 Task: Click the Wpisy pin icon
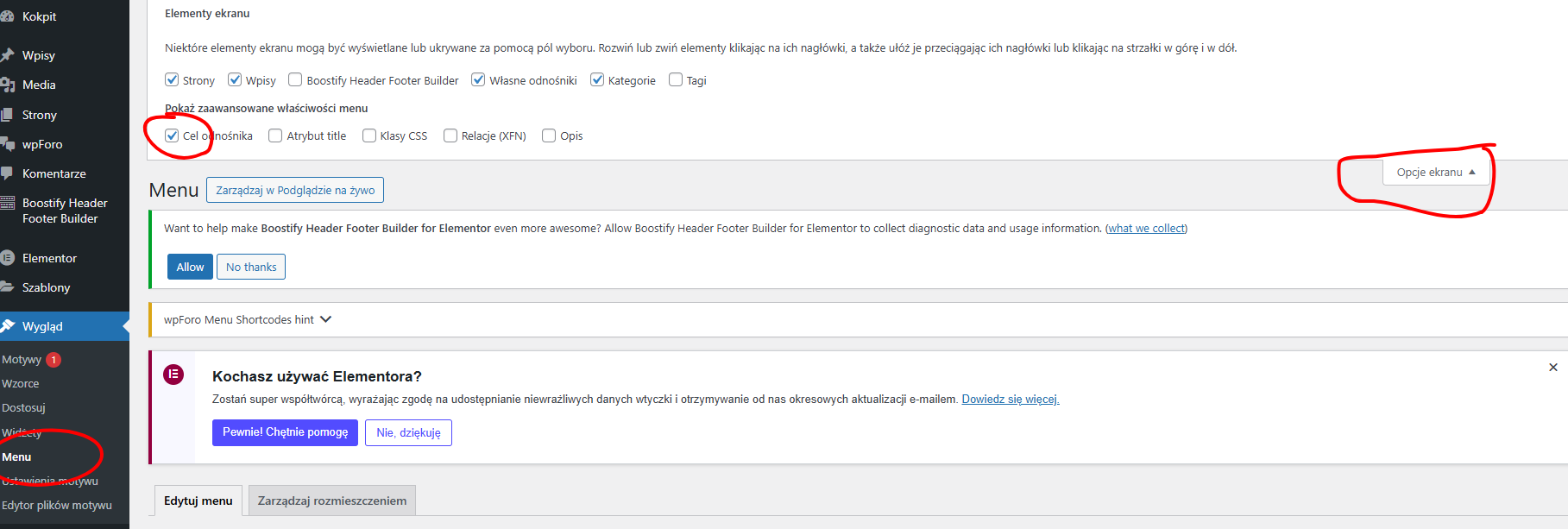tap(7, 55)
